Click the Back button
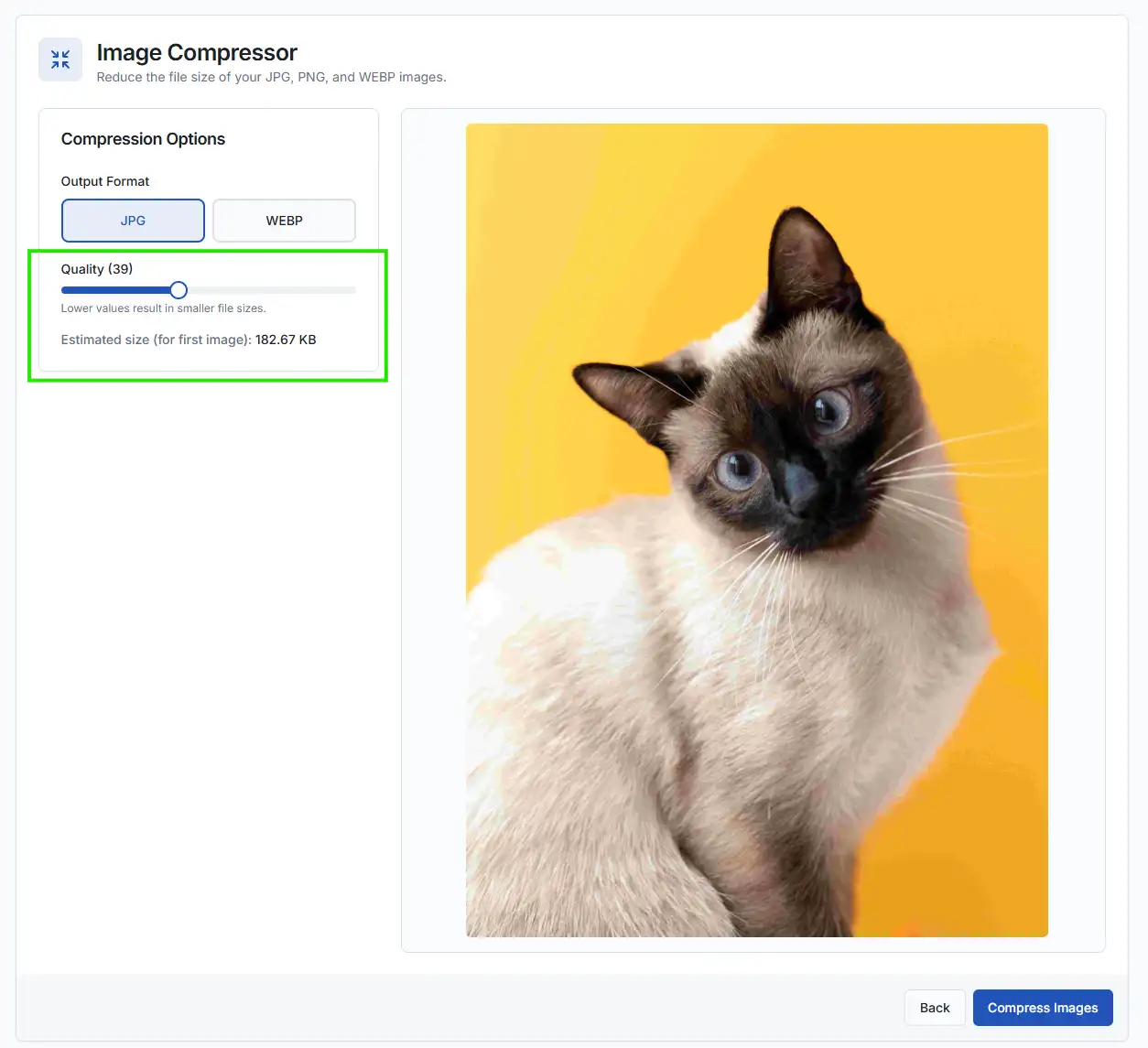Screen dimensions: 1148x1048 (934, 1007)
